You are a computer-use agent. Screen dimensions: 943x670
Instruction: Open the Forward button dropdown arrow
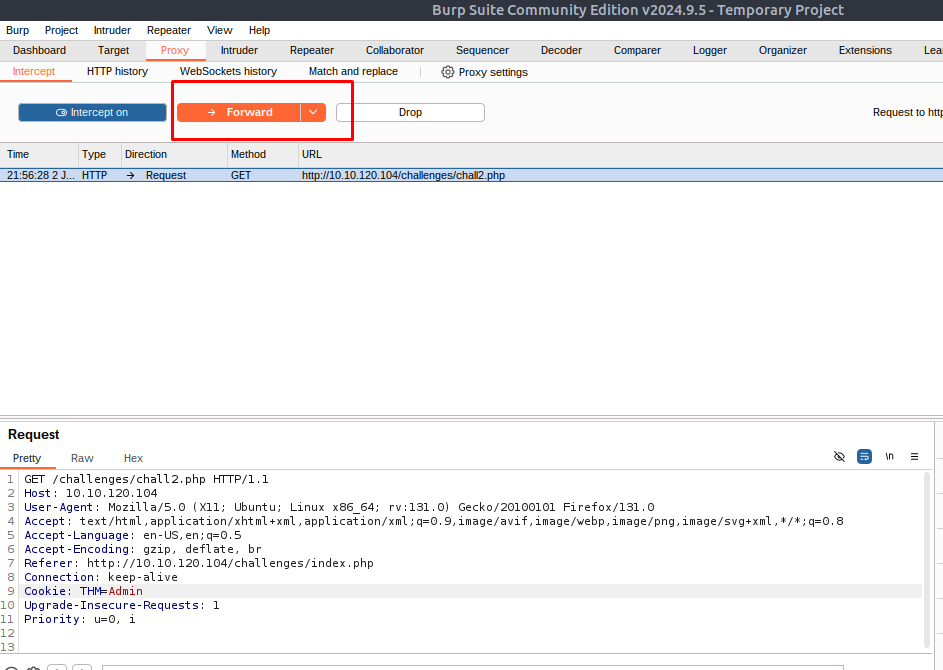coord(313,112)
